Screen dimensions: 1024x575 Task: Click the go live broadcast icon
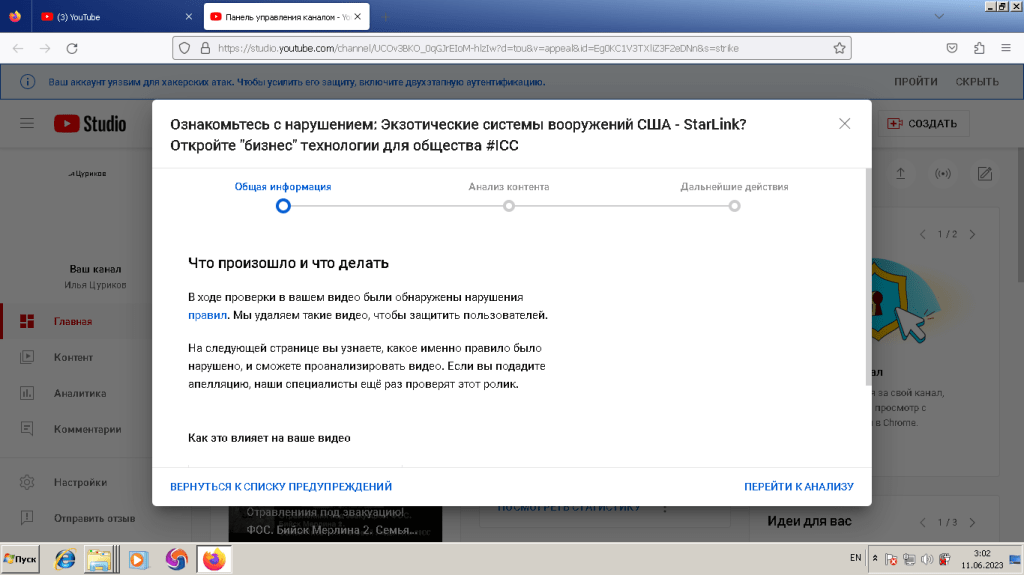(942, 174)
